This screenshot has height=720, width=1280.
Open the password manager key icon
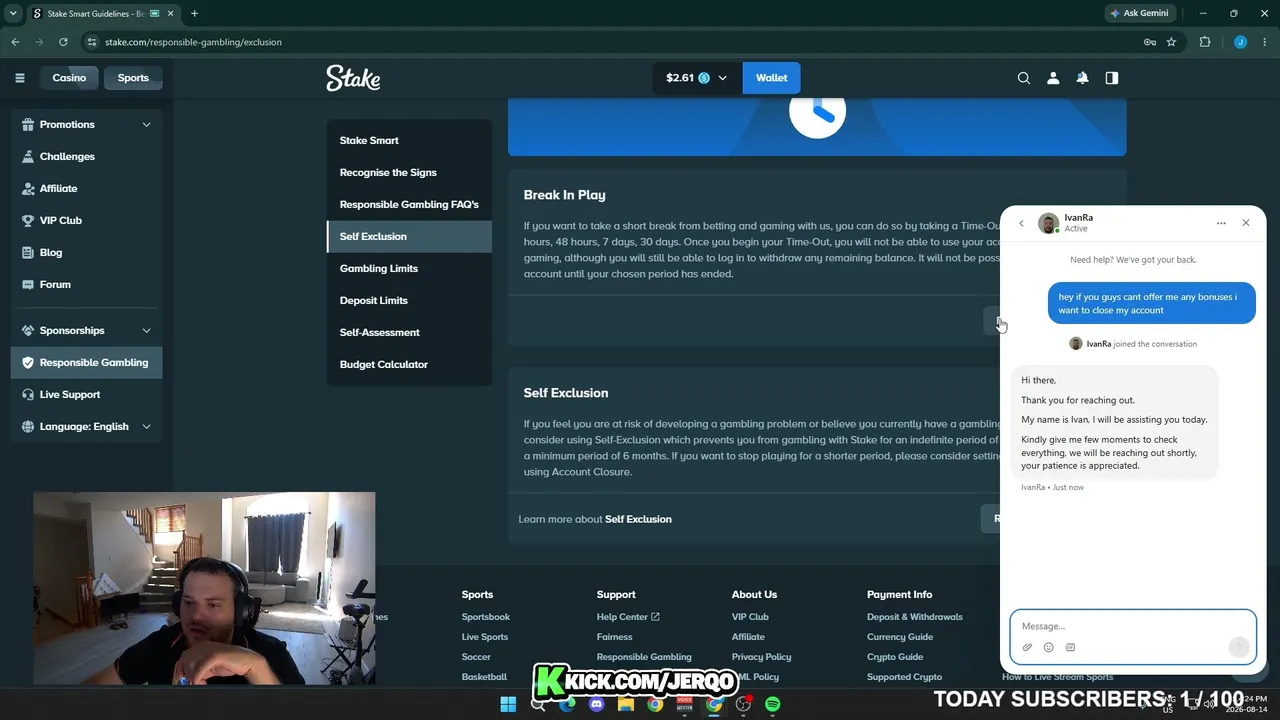(x=1150, y=42)
